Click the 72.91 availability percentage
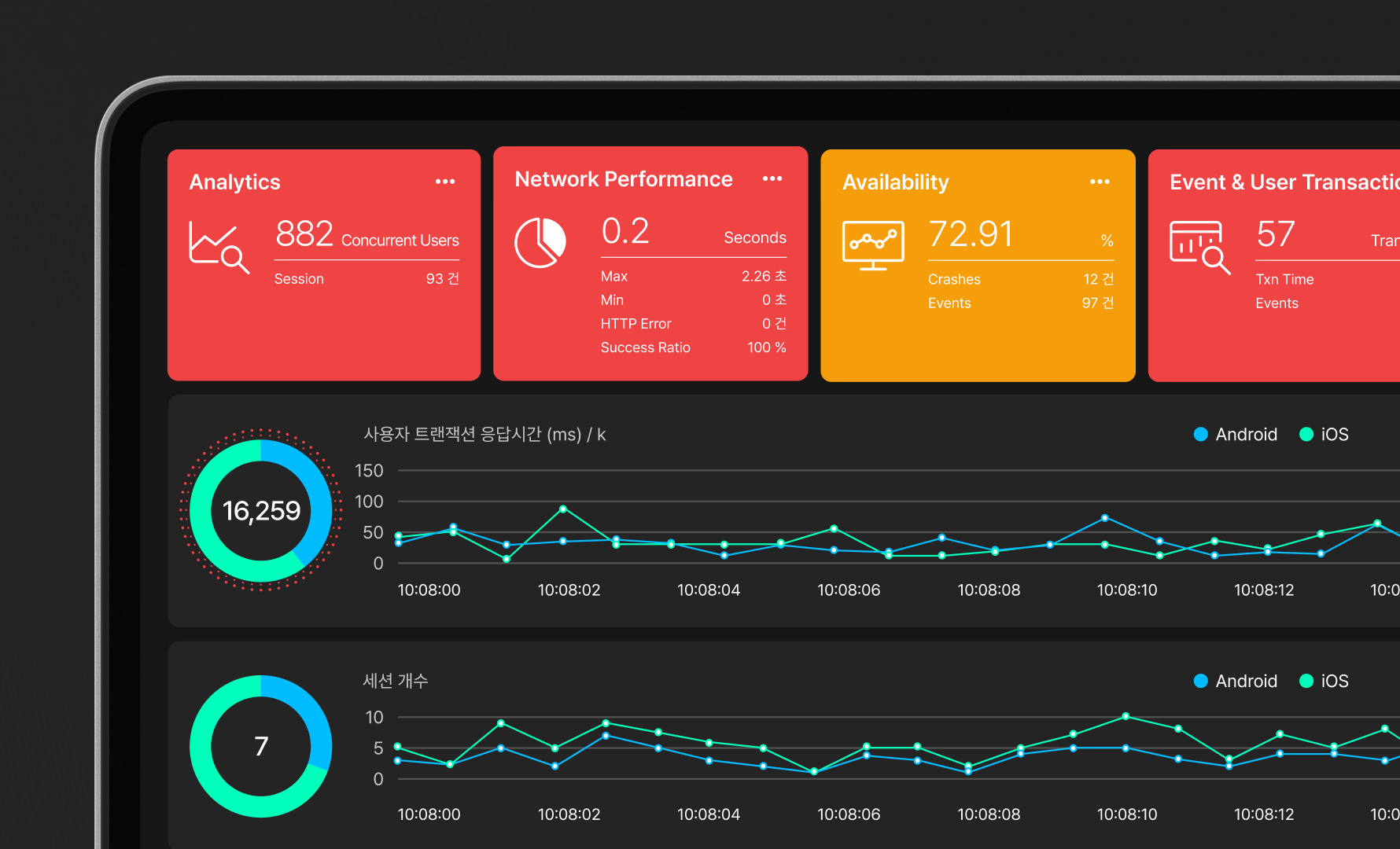This screenshot has height=849, width=1400. point(971,234)
